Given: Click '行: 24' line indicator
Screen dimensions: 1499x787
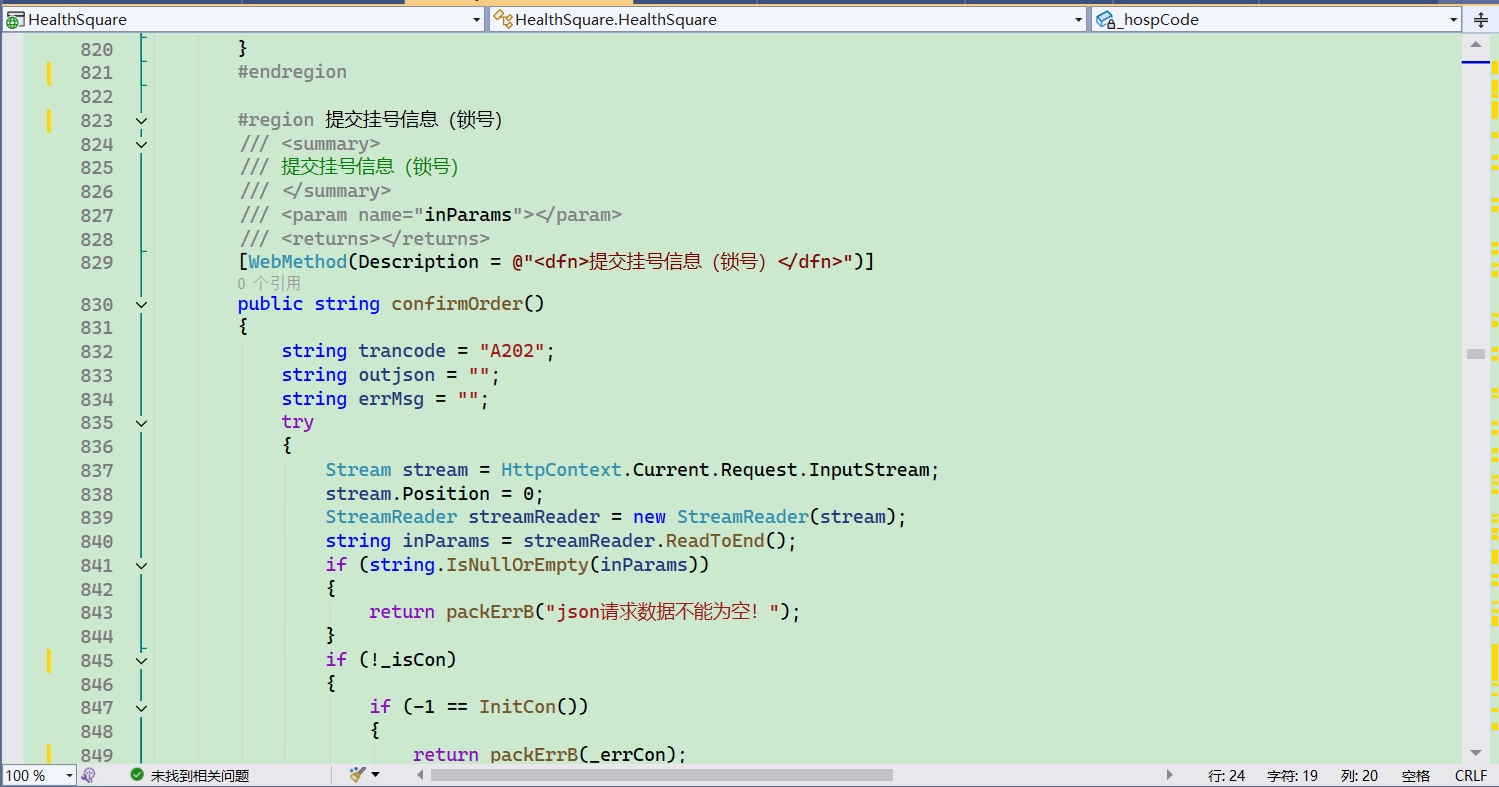Looking at the screenshot, I should [x=1227, y=775].
